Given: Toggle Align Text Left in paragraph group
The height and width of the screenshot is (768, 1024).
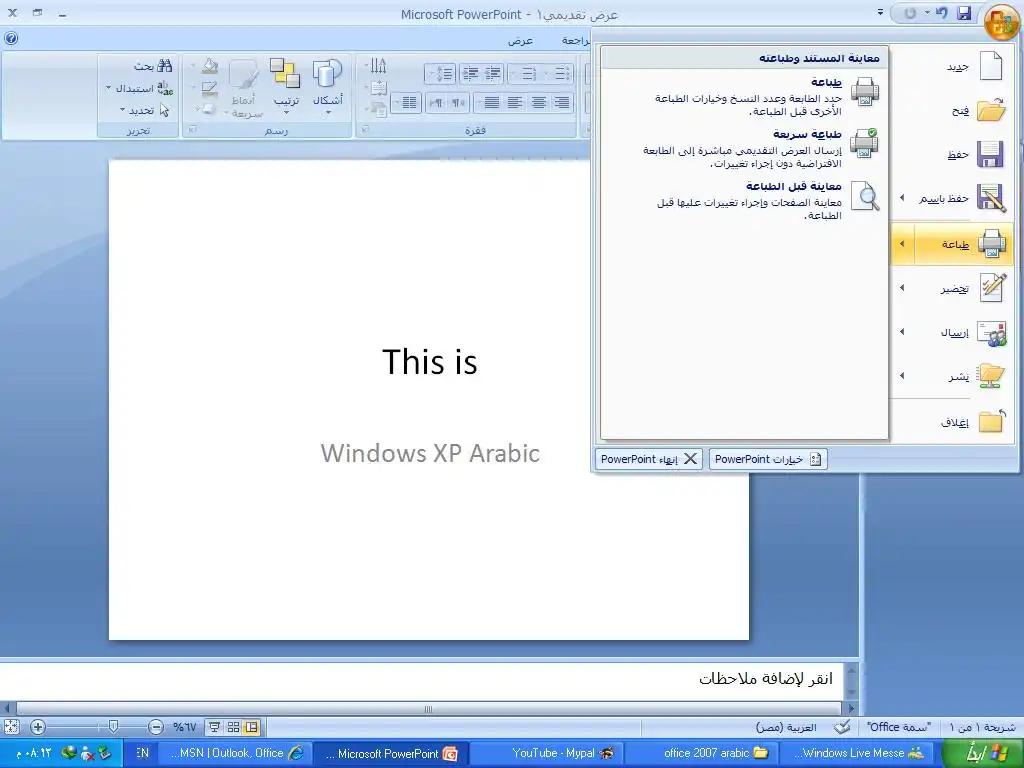Looking at the screenshot, I should tap(515, 103).
